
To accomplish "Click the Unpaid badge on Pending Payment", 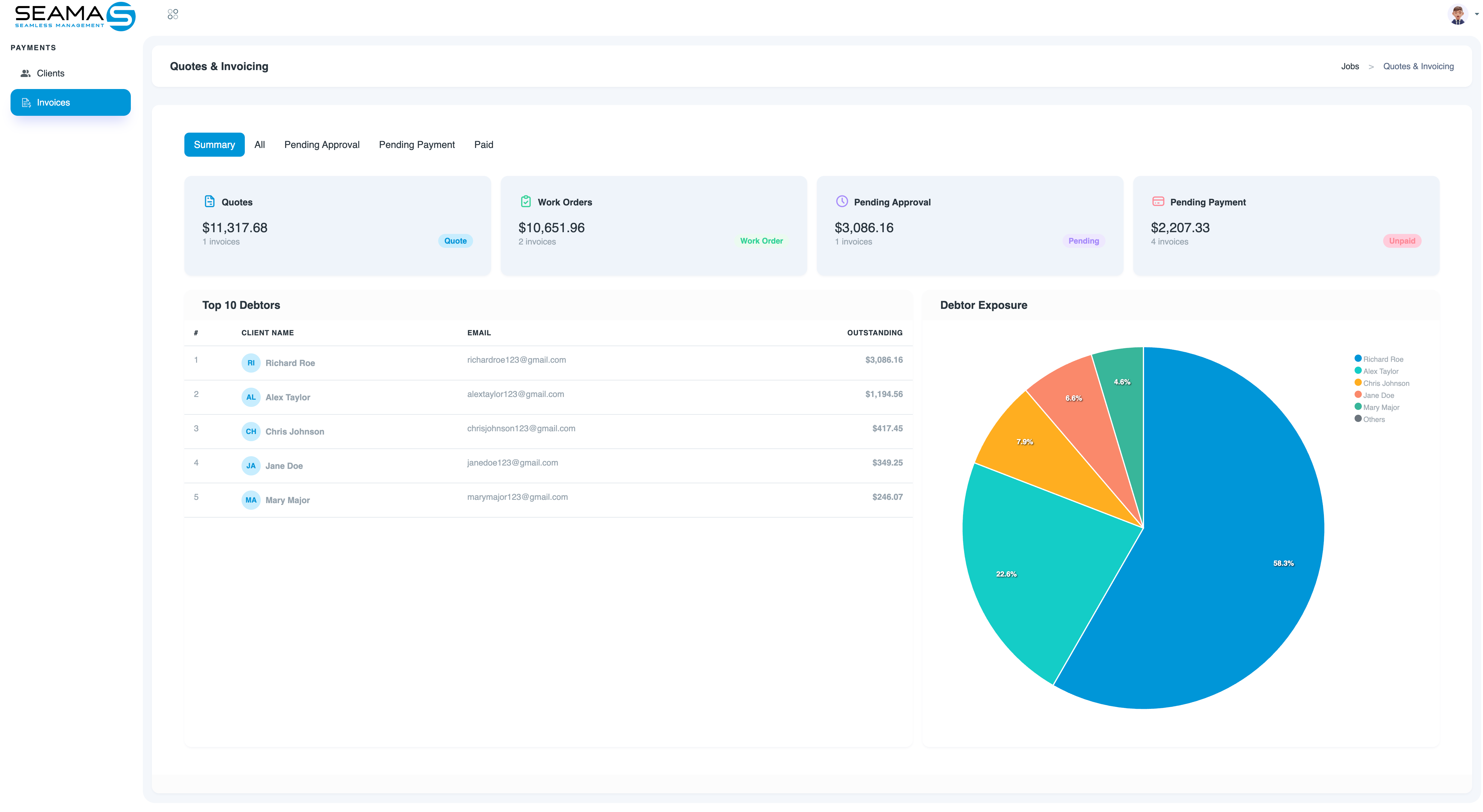I will (1402, 241).
